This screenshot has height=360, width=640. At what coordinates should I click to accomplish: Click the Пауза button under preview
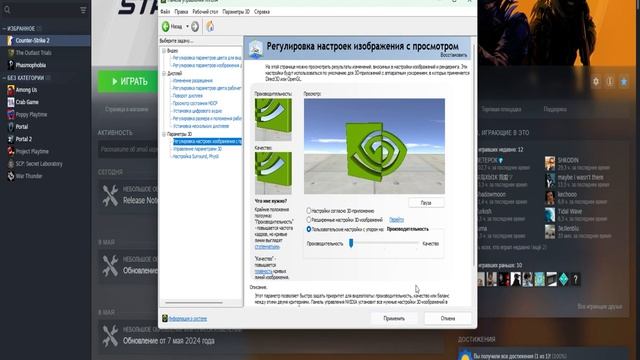426,202
